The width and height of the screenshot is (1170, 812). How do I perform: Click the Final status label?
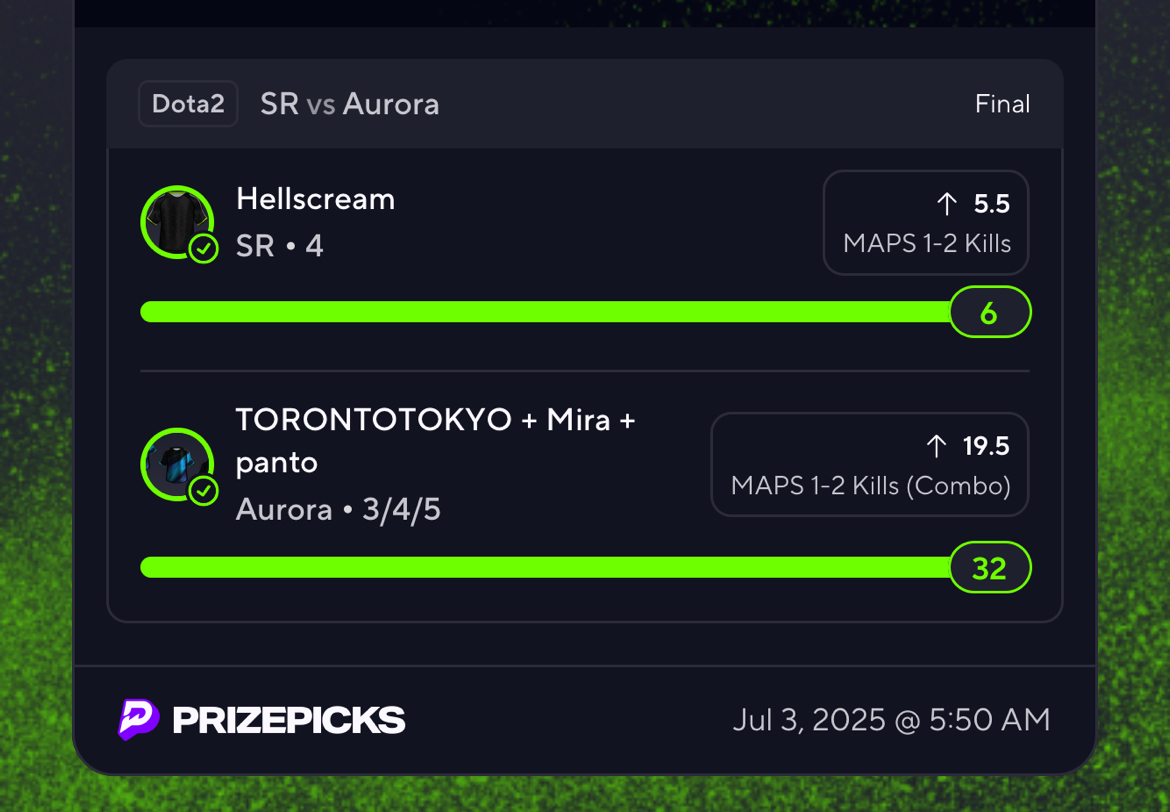tap(1002, 104)
